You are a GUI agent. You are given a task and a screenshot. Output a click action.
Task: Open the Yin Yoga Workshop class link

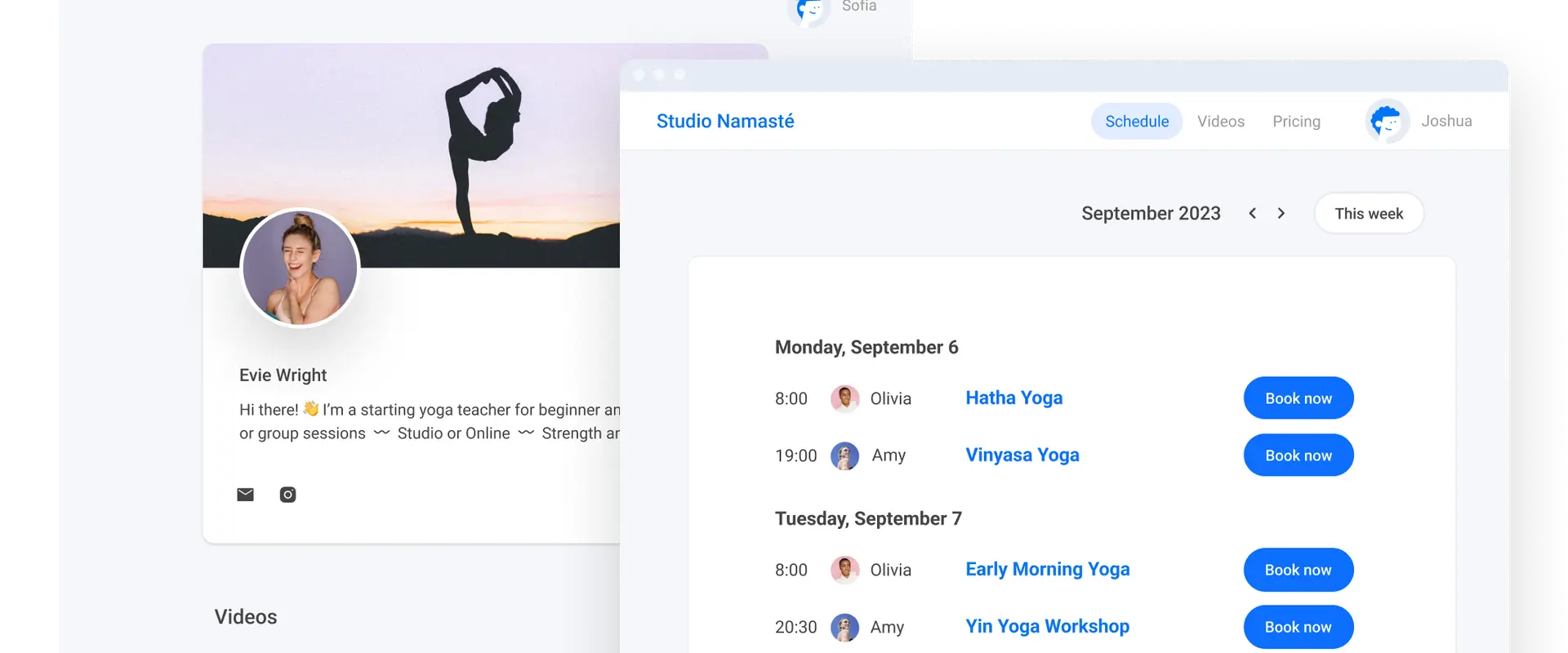click(1048, 627)
